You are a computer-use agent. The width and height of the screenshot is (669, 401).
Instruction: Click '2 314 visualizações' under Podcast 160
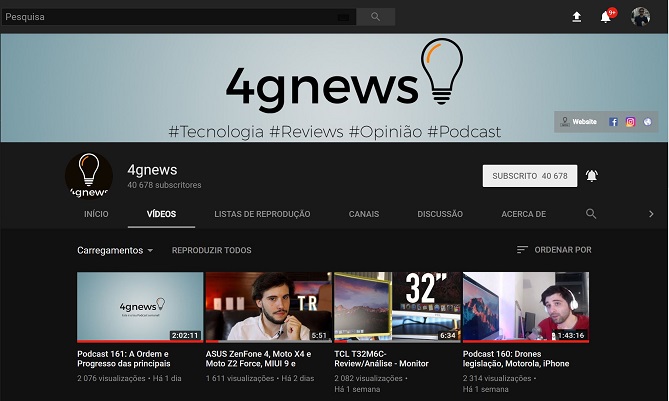point(497,378)
